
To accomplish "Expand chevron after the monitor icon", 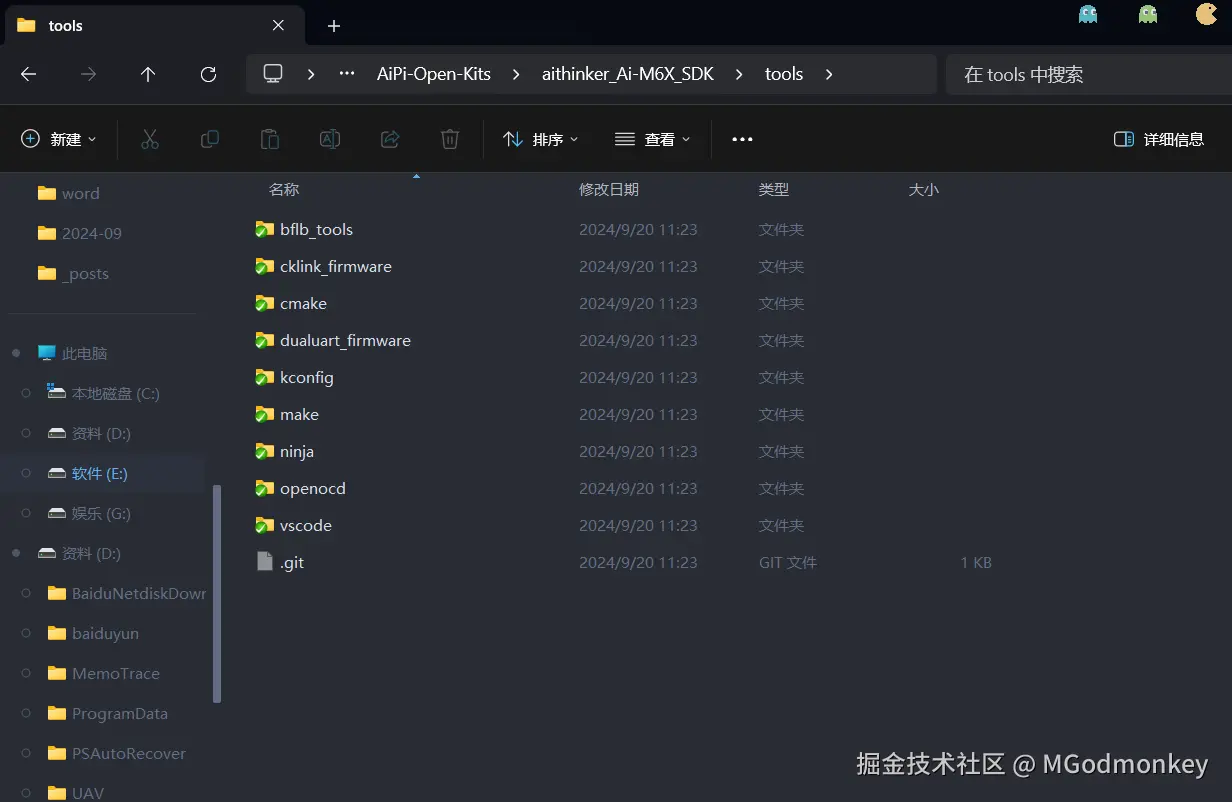I will pos(312,74).
